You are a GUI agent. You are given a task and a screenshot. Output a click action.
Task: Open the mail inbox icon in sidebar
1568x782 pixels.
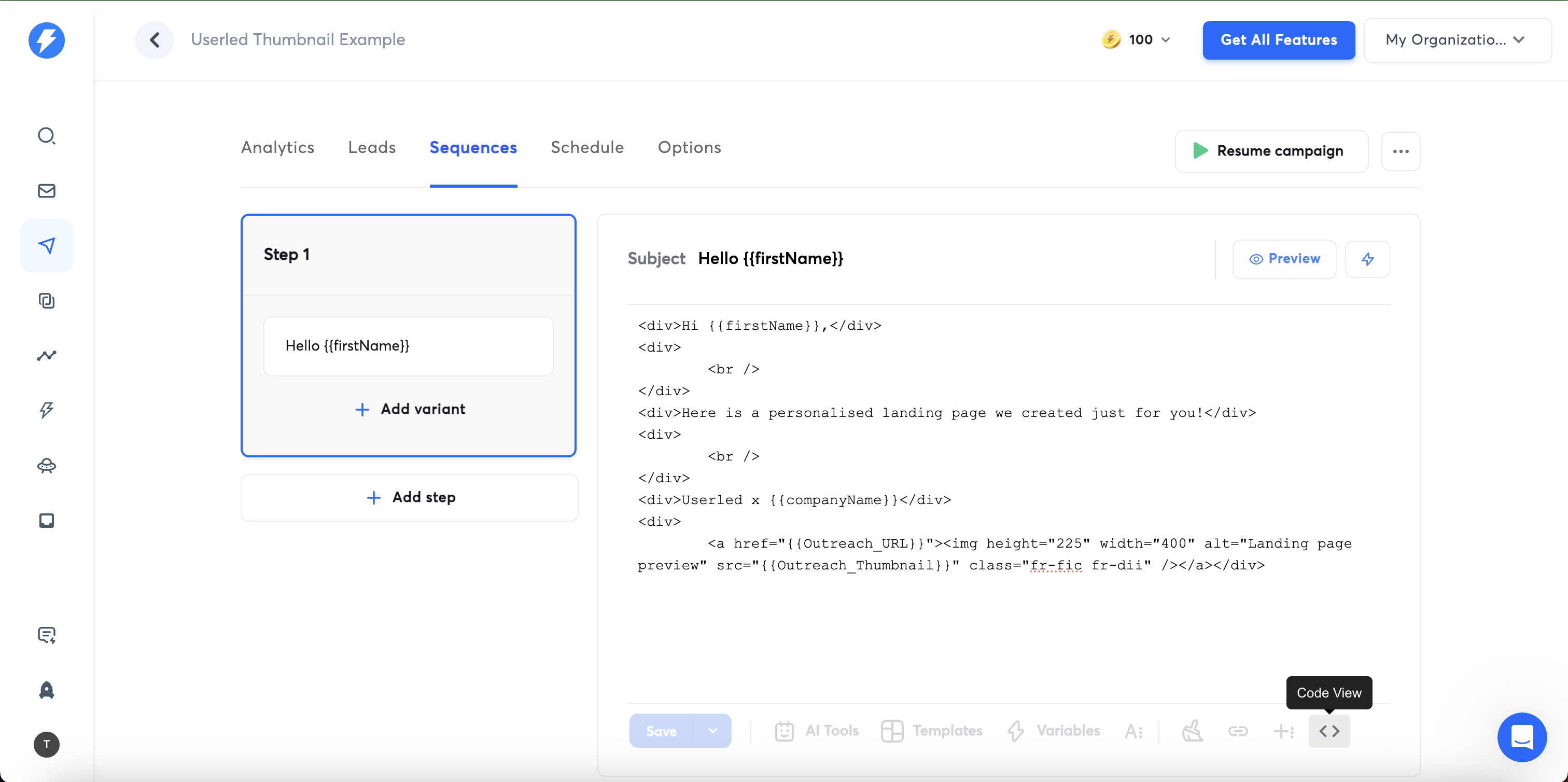pyautogui.click(x=46, y=190)
